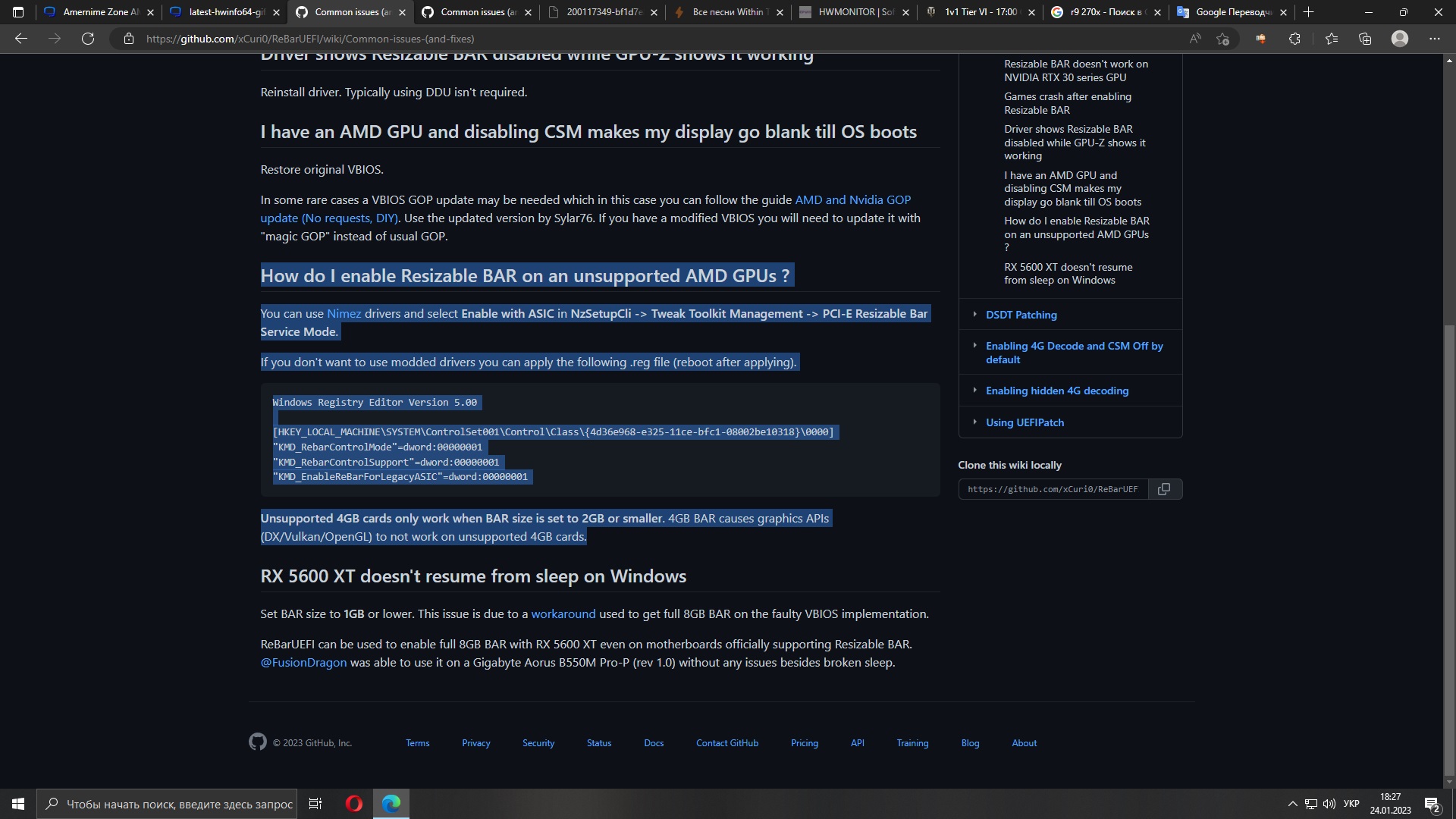Select the clone URL text field
The width and height of the screenshot is (1456, 819).
1053,489
